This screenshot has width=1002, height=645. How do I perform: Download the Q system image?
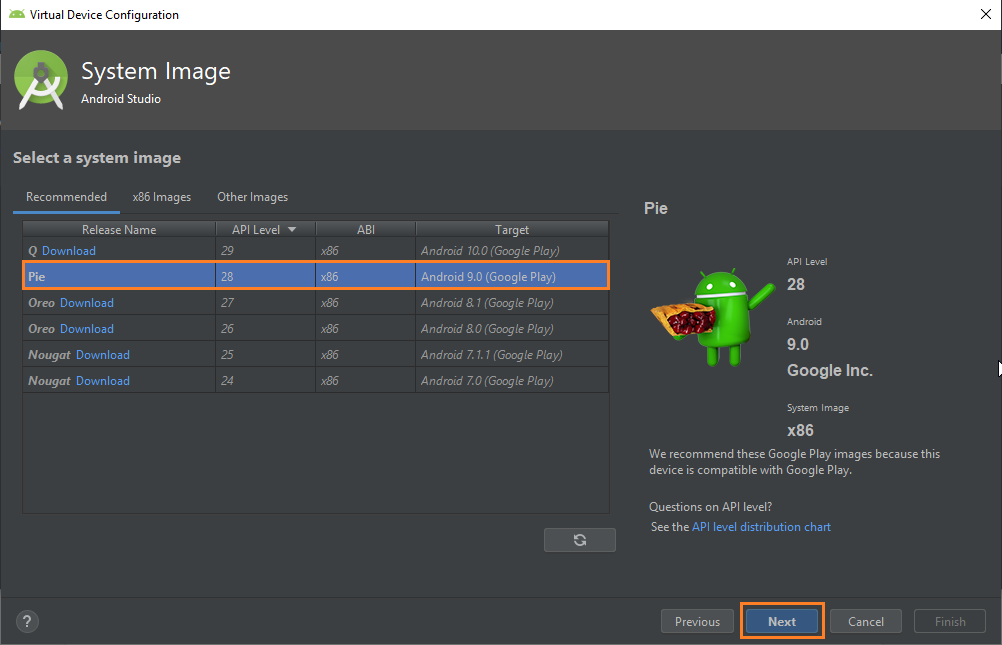point(69,251)
